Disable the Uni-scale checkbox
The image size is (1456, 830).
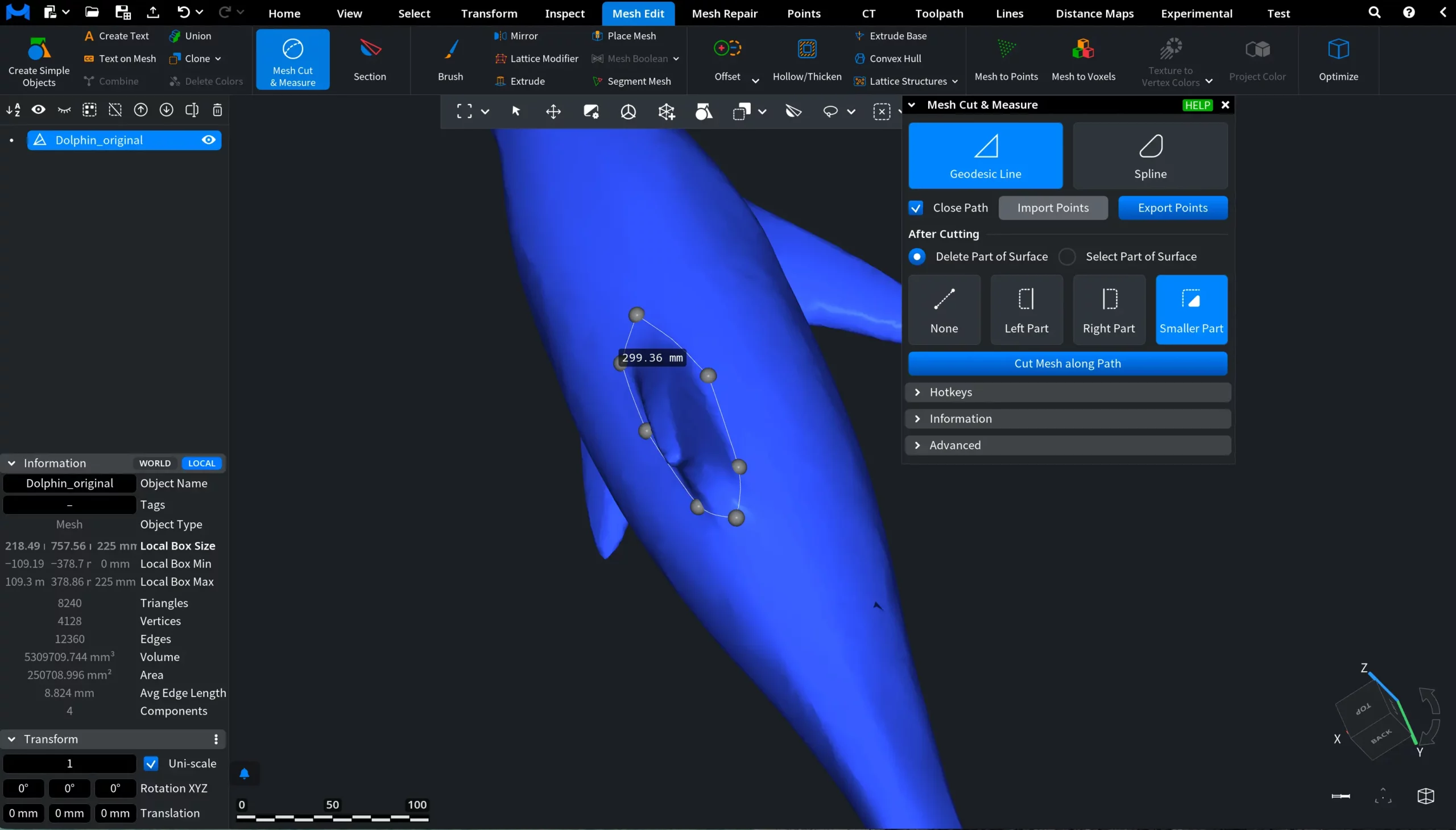click(151, 763)
